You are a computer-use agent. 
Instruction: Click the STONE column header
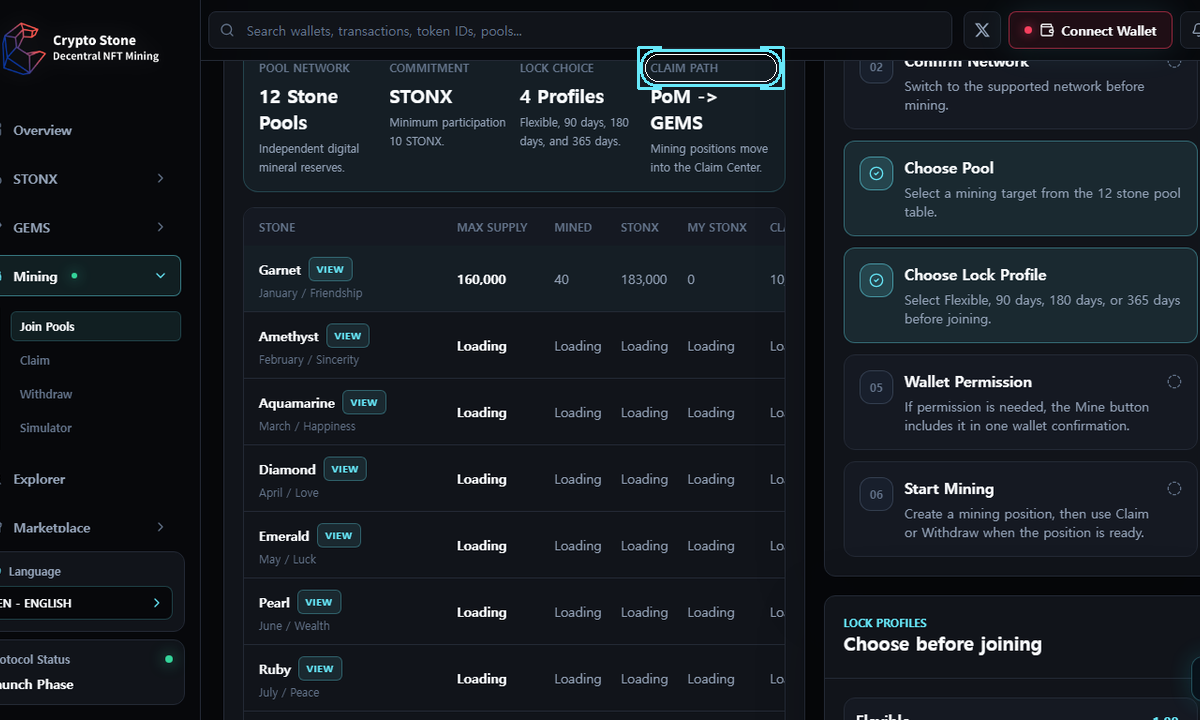tap(277, 228)
